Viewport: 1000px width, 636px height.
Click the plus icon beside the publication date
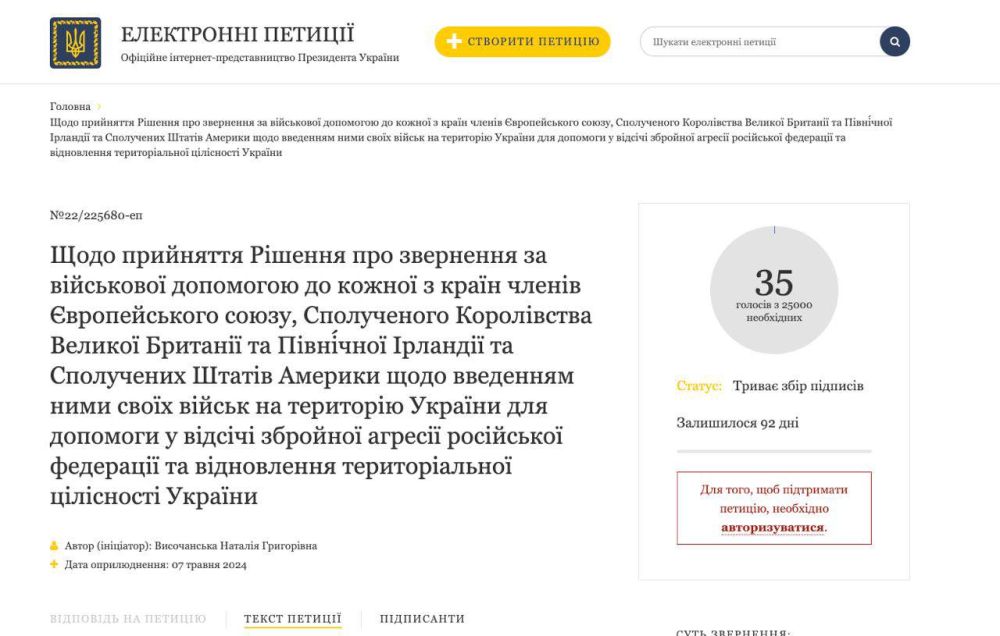pyautogui.click(x=54, y=565)
